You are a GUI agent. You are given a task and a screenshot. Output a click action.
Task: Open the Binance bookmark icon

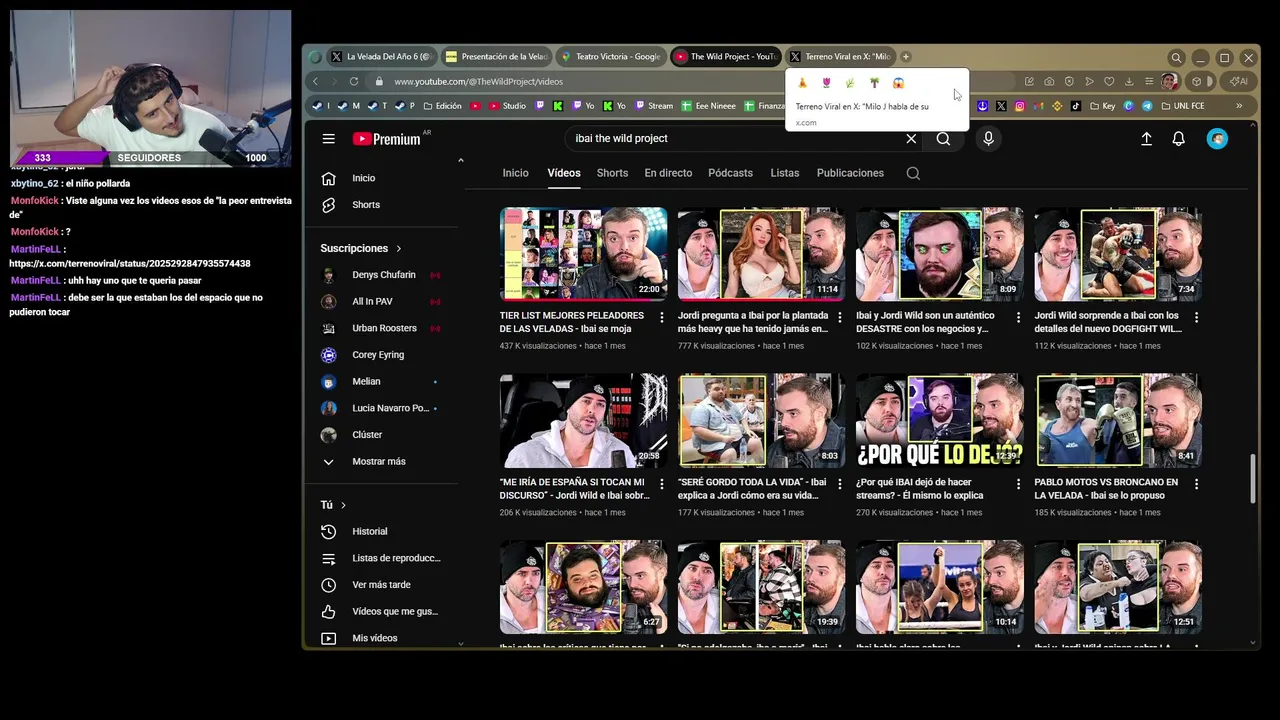[1058, 106]
